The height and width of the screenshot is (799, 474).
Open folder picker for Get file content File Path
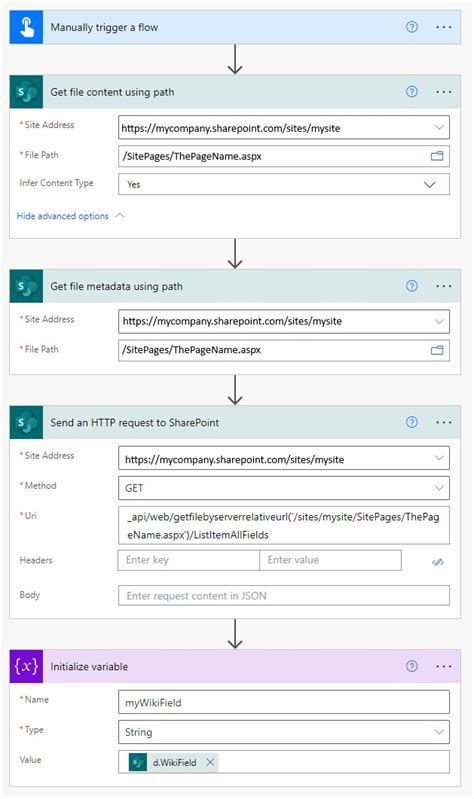point(437,156)
